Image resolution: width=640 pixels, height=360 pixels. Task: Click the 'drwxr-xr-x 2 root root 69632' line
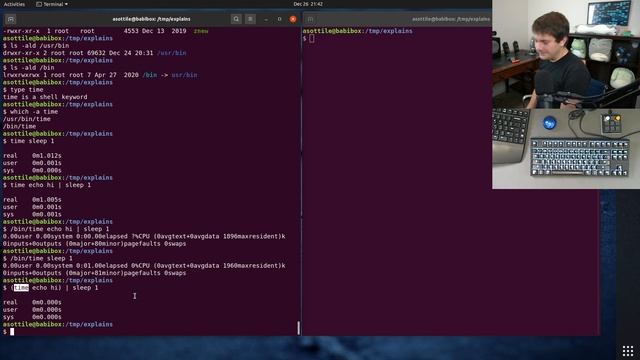click(94, 53)
